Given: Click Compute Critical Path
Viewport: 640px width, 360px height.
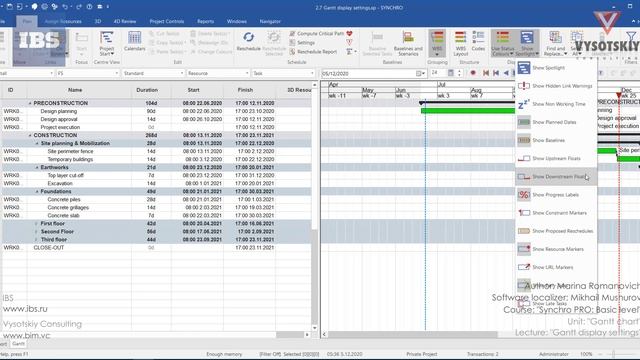Looking at the screenshot, I should pos(317,33).
